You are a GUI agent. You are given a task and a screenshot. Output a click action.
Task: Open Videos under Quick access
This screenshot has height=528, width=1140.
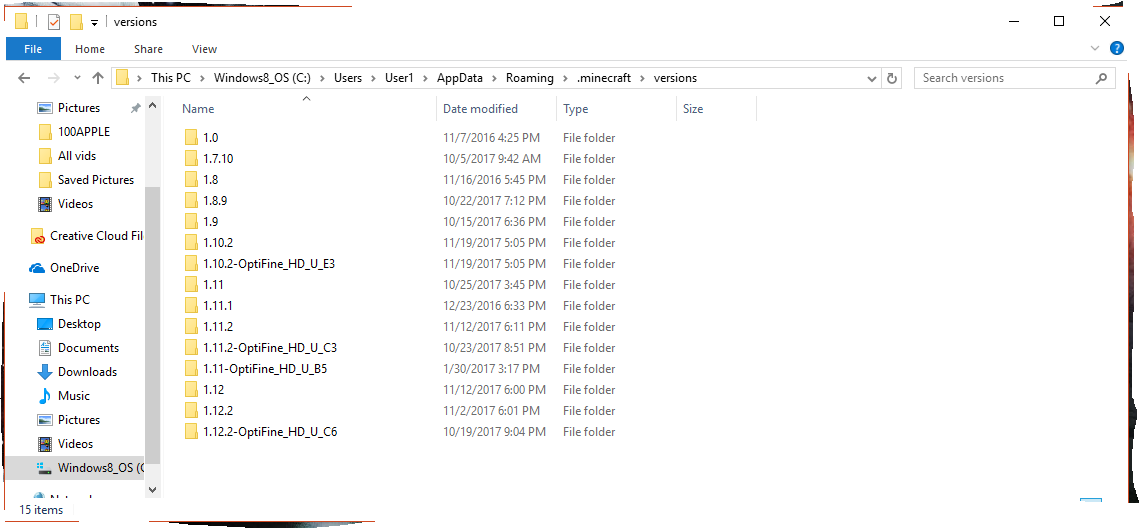(x=76, y=204)
